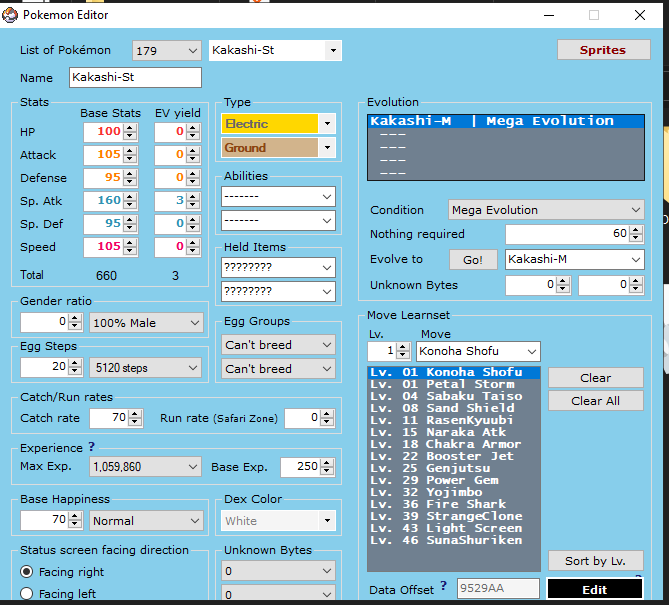
Task: Select the Facing right radio button
Action: coord(27,572)
